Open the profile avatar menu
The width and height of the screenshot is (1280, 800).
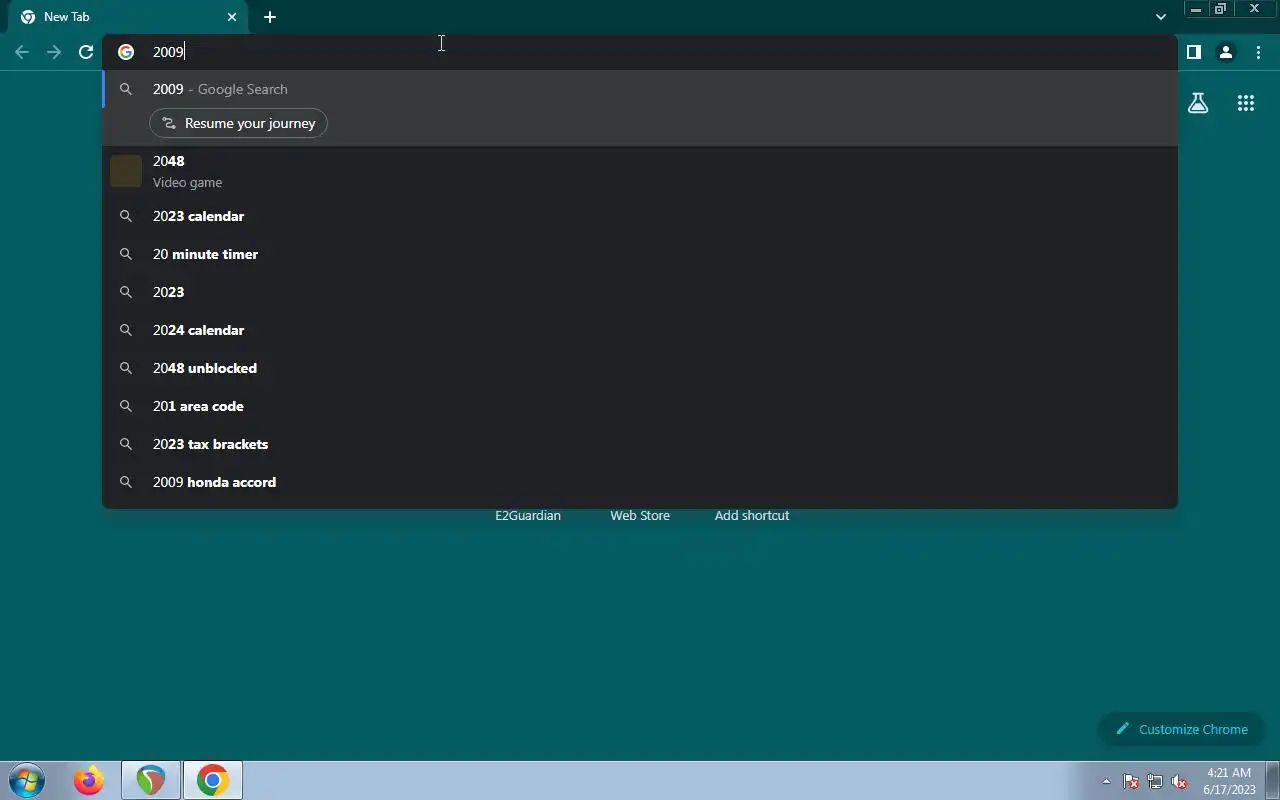click(x=1225, y=52)
